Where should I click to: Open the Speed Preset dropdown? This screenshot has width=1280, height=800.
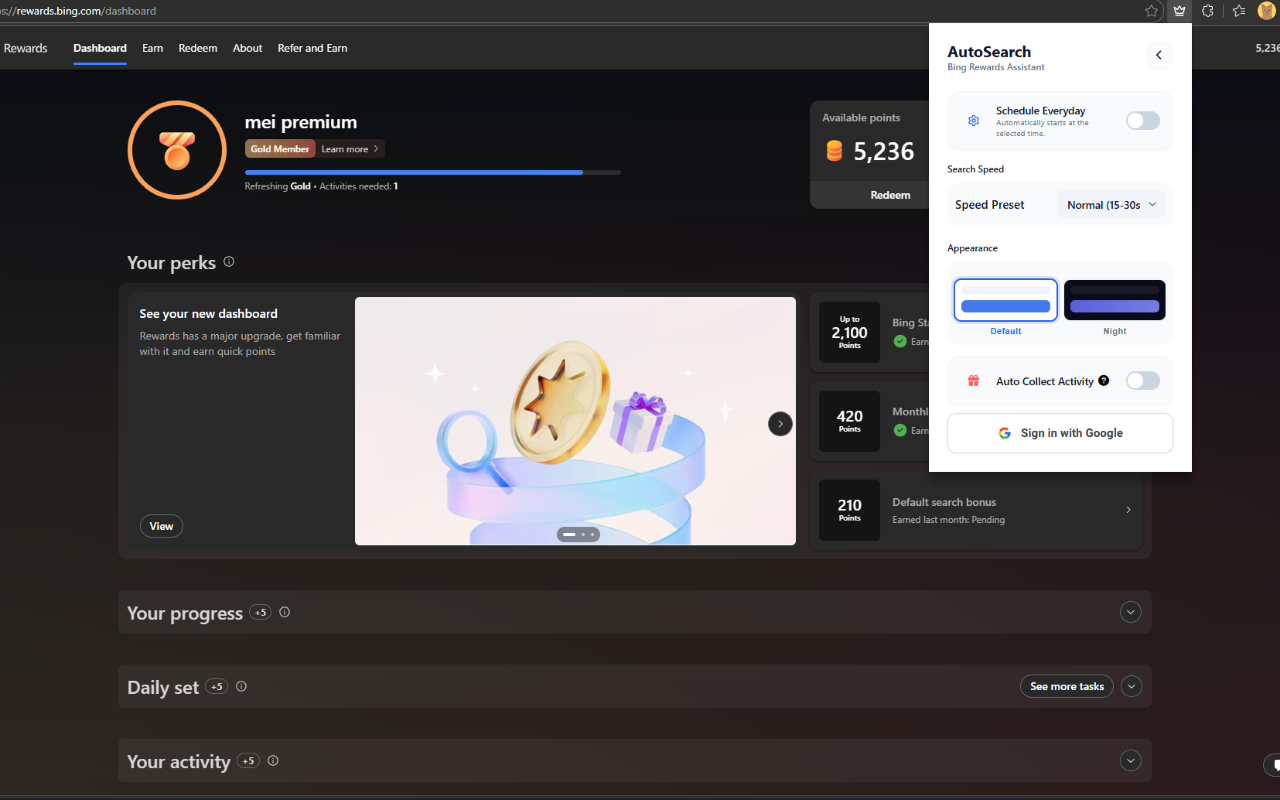[x=1111, y=205]
